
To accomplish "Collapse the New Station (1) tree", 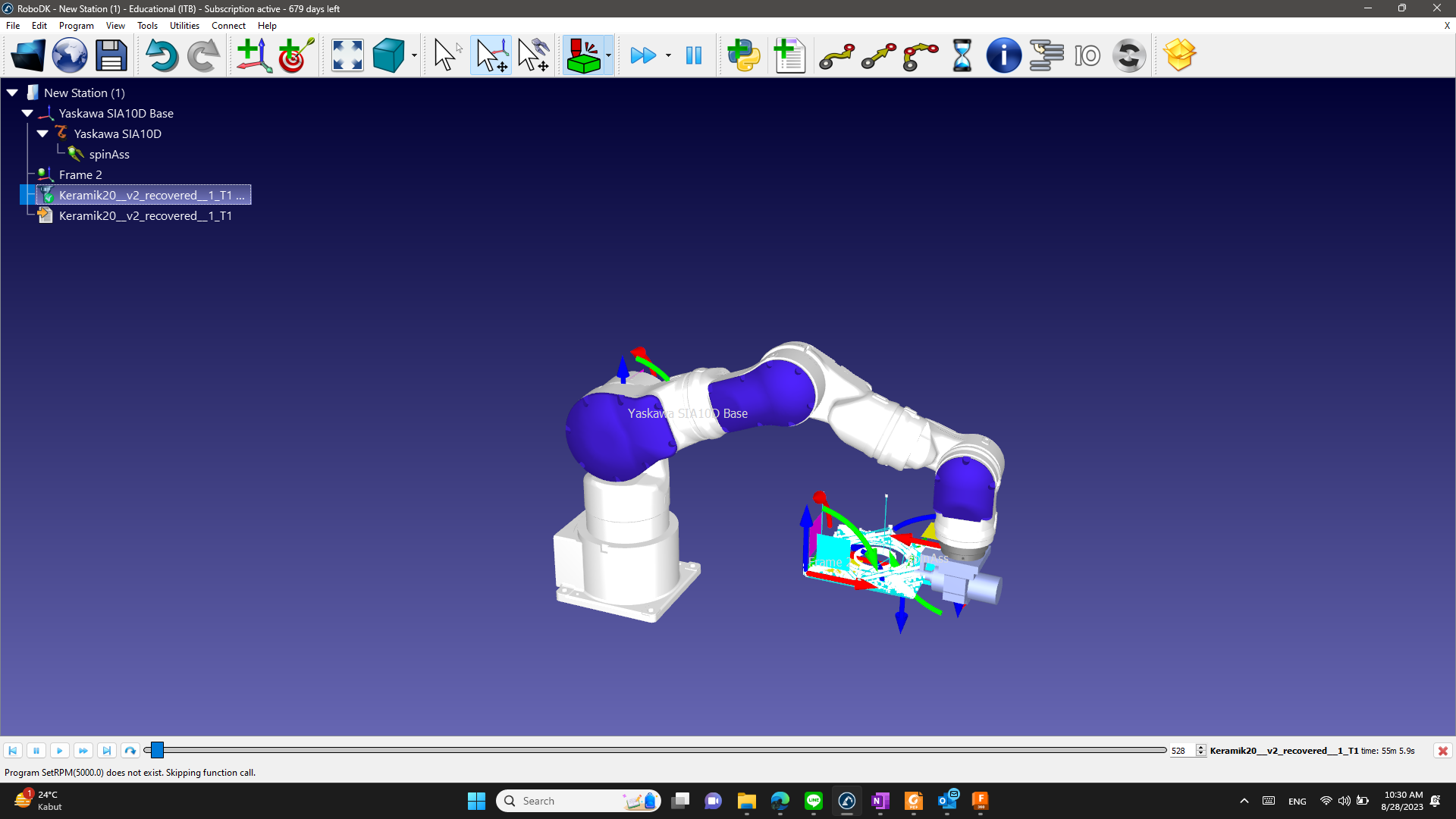I will click(12, 93).
